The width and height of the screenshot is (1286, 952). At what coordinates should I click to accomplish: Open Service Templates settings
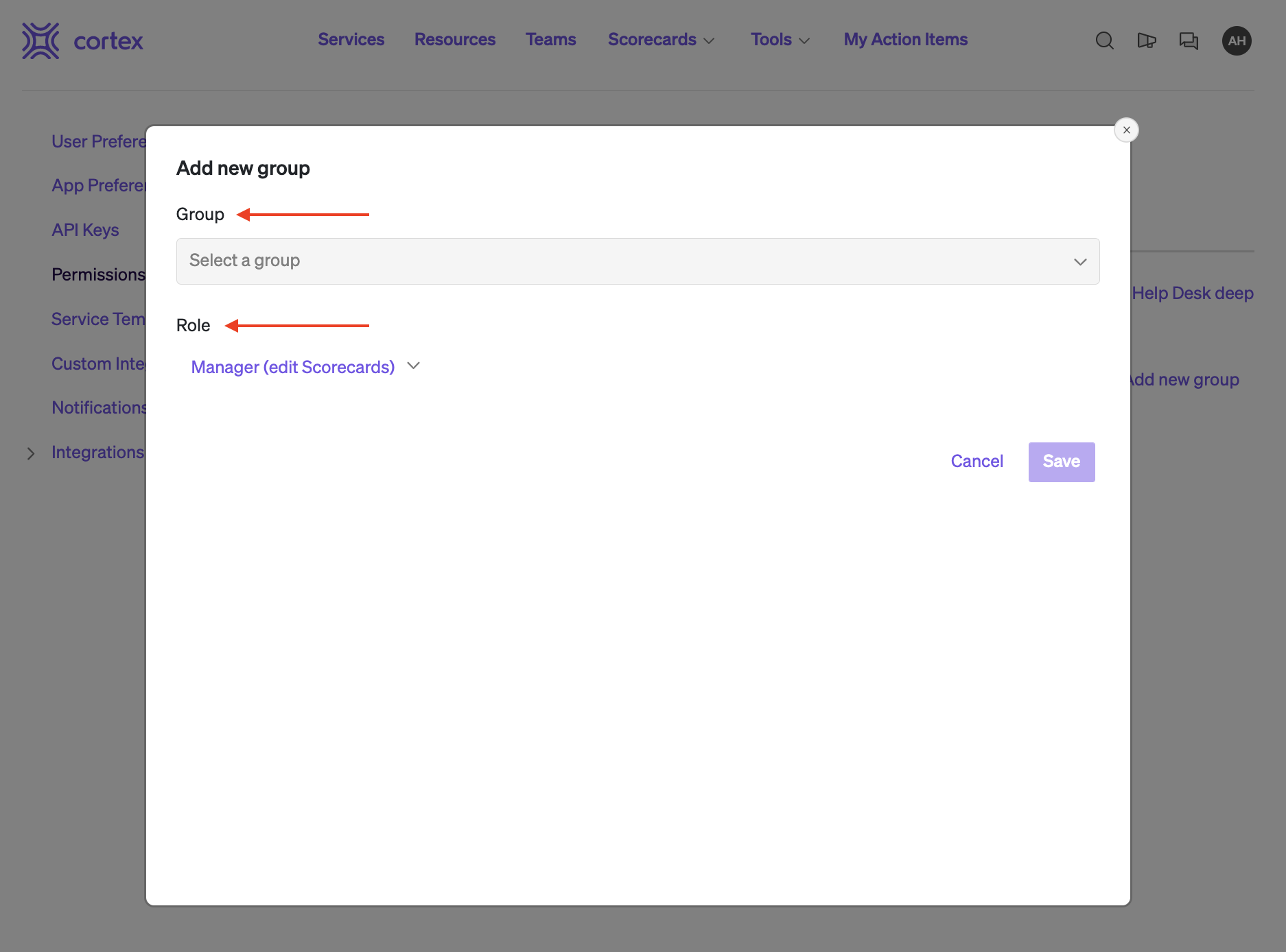coord(98,319)
